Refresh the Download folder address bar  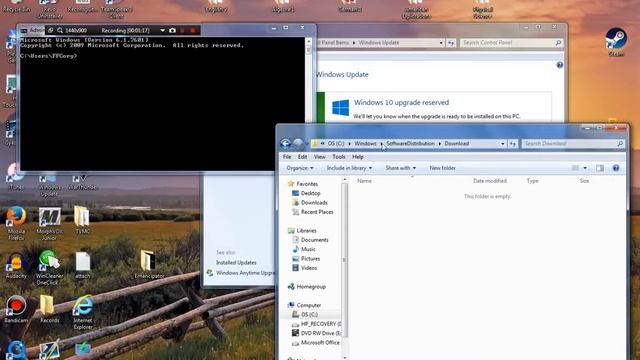(513, 144)
